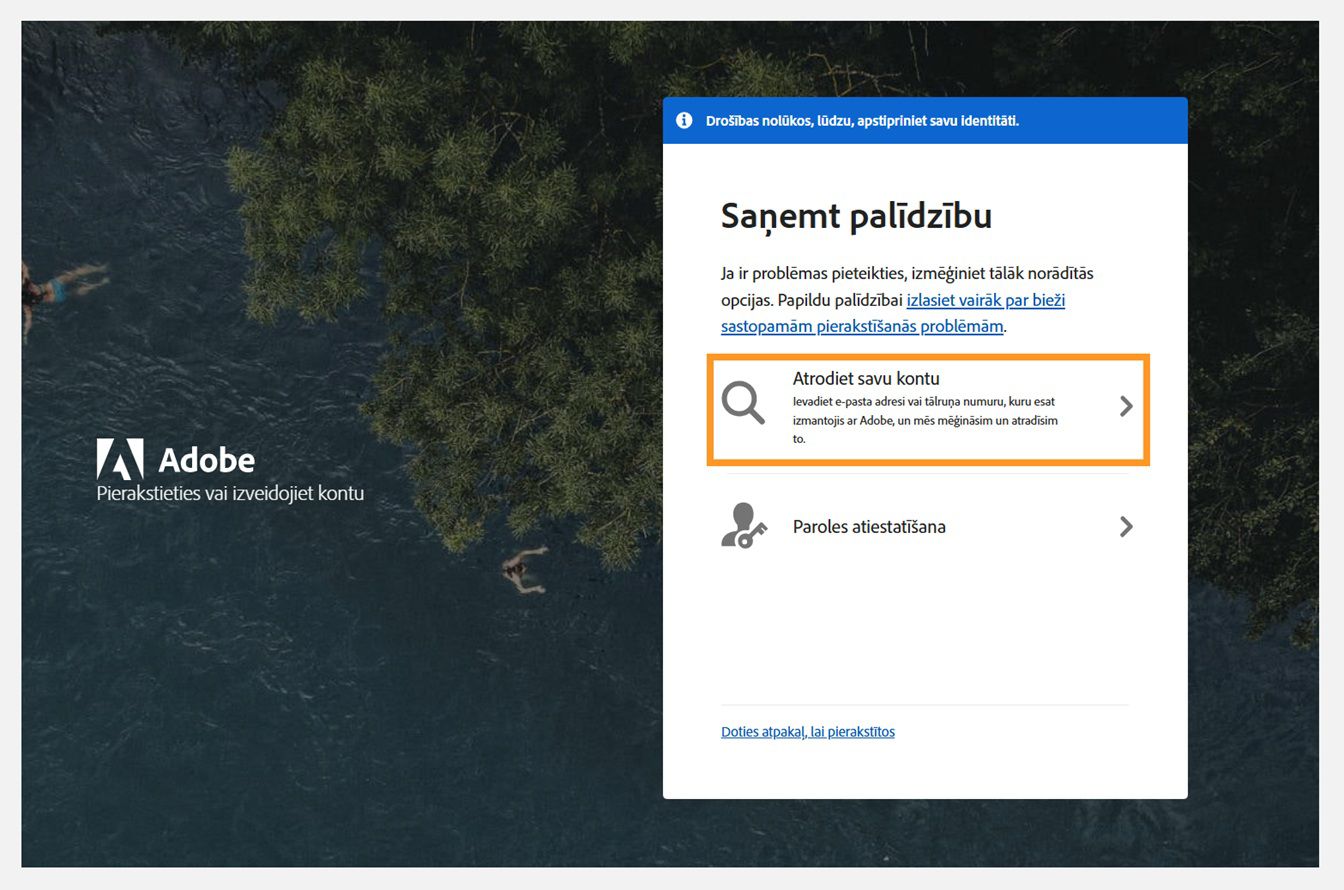
Task: Open the account-finding option via its arrow
Action: (1126, 406)
